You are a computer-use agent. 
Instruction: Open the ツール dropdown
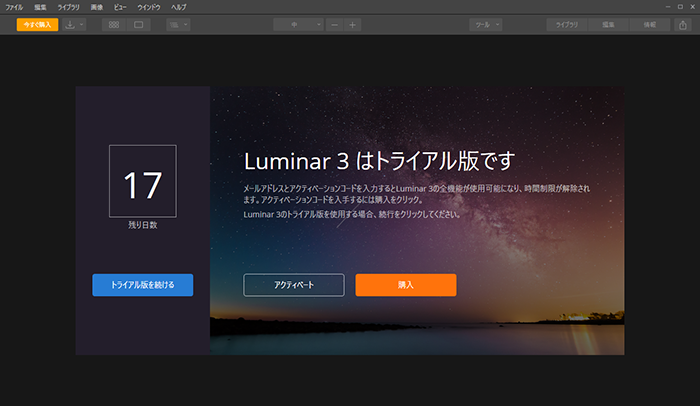(x=486, y=25)
